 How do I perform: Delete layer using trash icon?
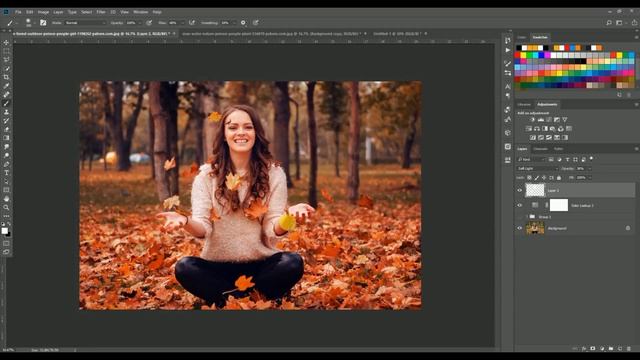click(x=629, y=349)
